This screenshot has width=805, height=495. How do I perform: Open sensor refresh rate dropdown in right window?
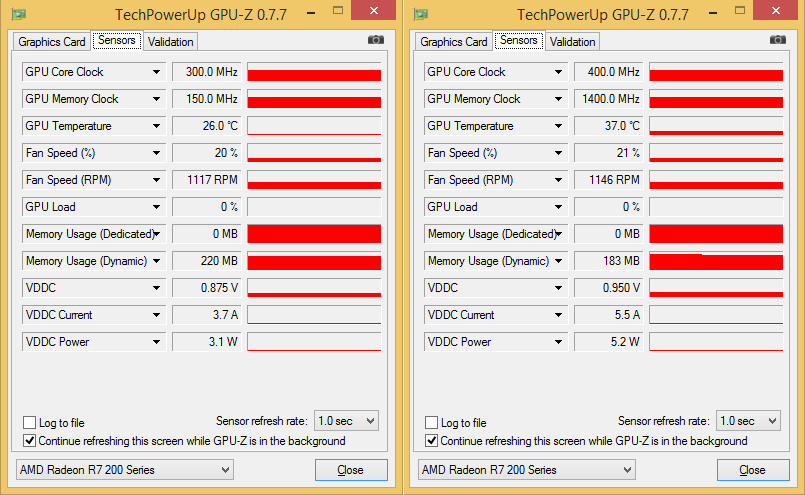pos(748,421)
